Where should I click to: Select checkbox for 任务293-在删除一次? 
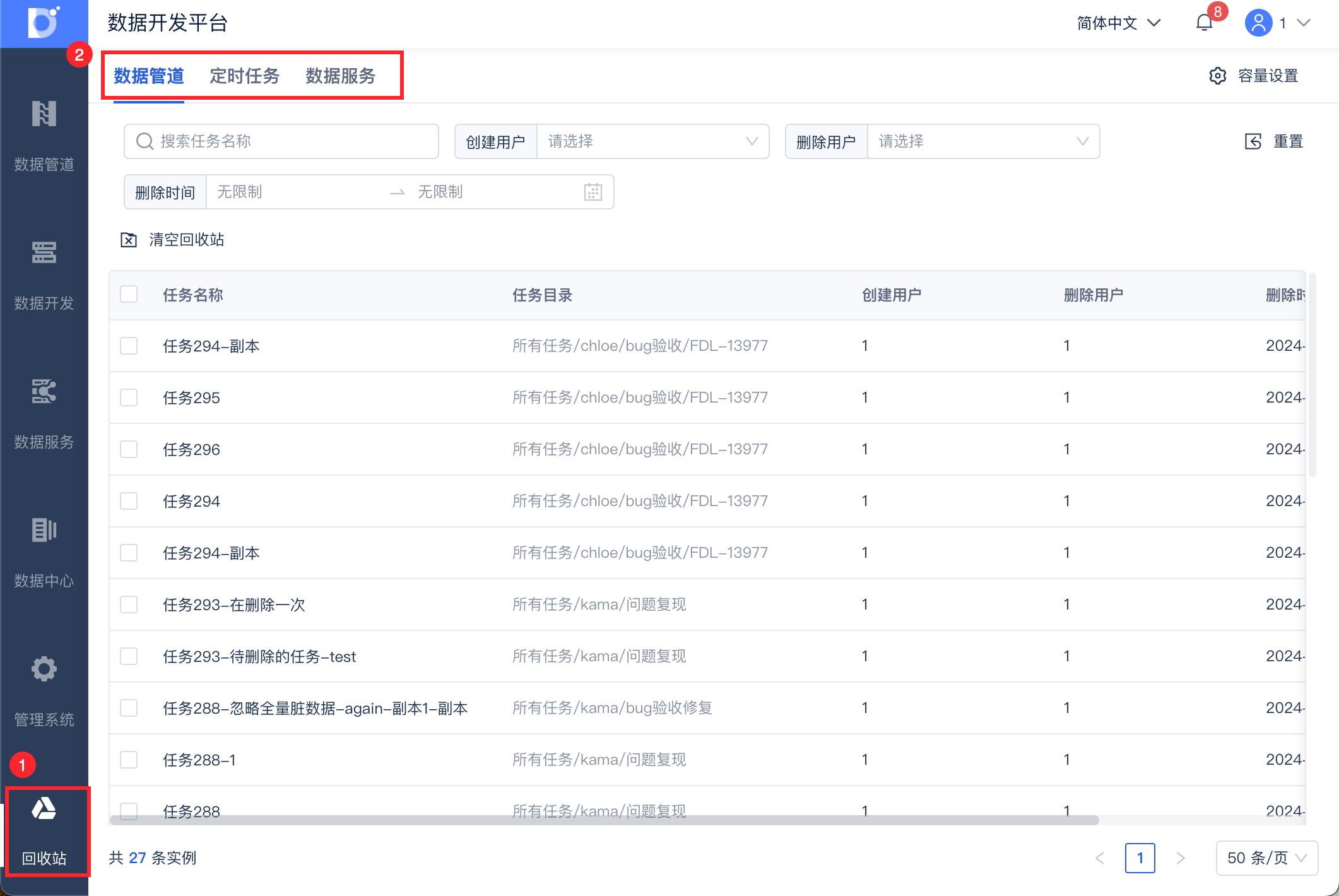[x=129, y=605]
